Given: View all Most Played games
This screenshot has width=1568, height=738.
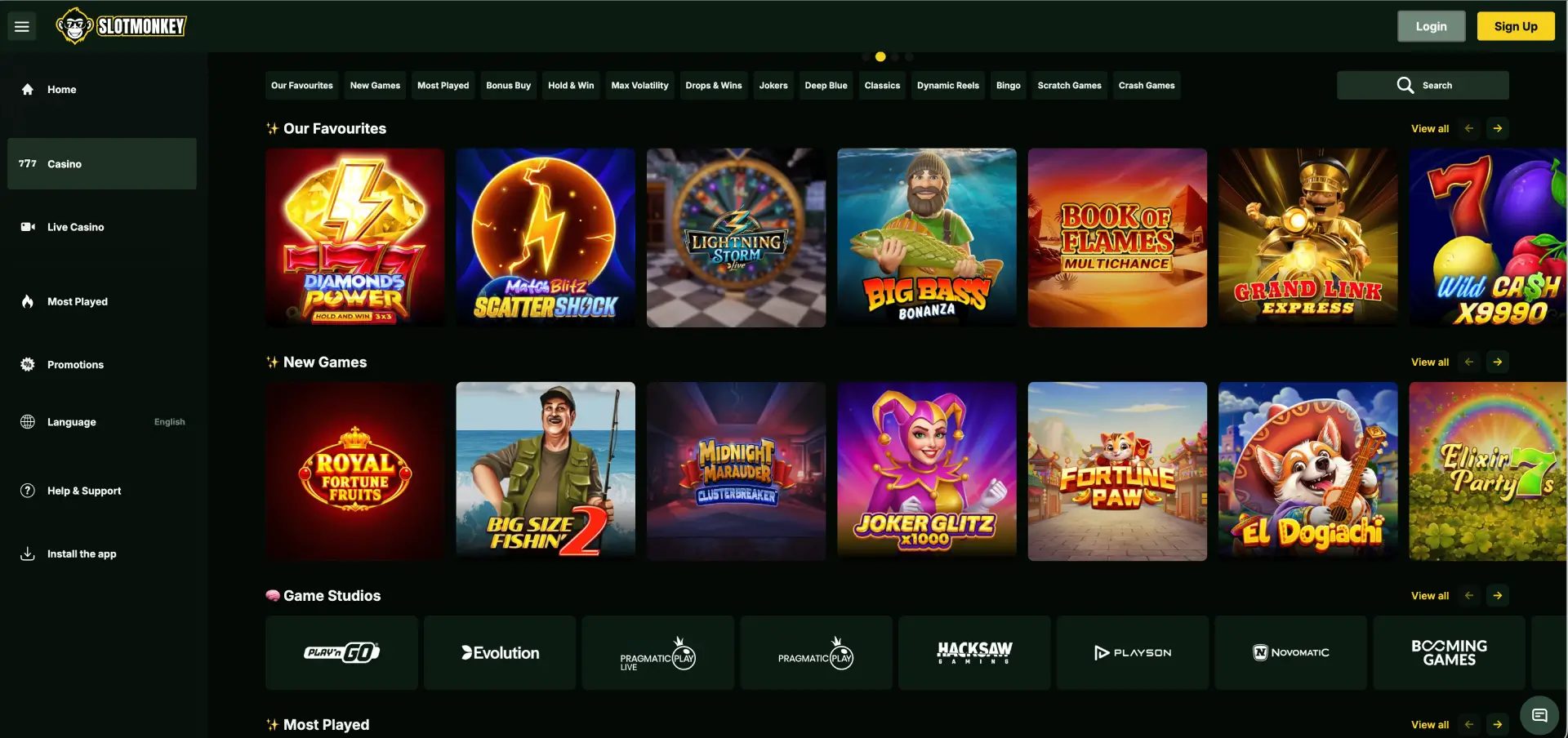Looking at the screenshot, I should pyautogui.click(x=1430, y=725).
